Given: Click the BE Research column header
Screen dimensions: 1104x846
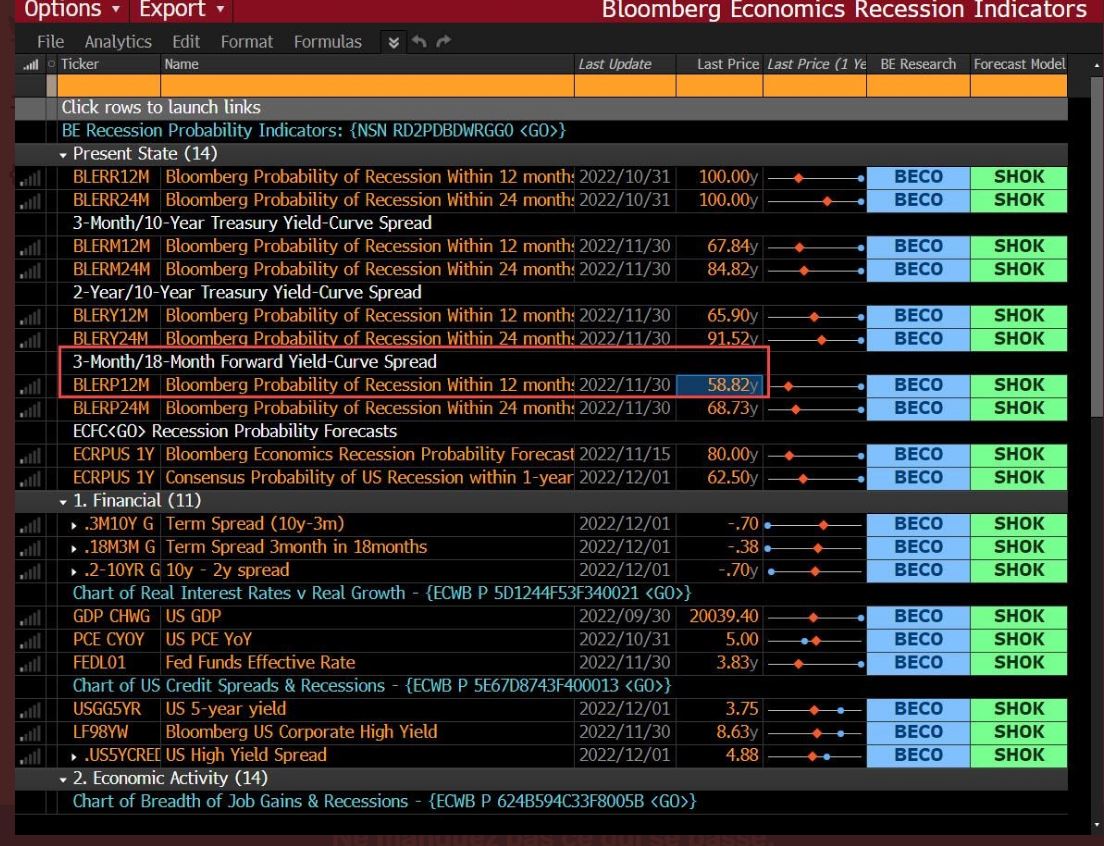Looking at the screenshot, I should point(918,64).
